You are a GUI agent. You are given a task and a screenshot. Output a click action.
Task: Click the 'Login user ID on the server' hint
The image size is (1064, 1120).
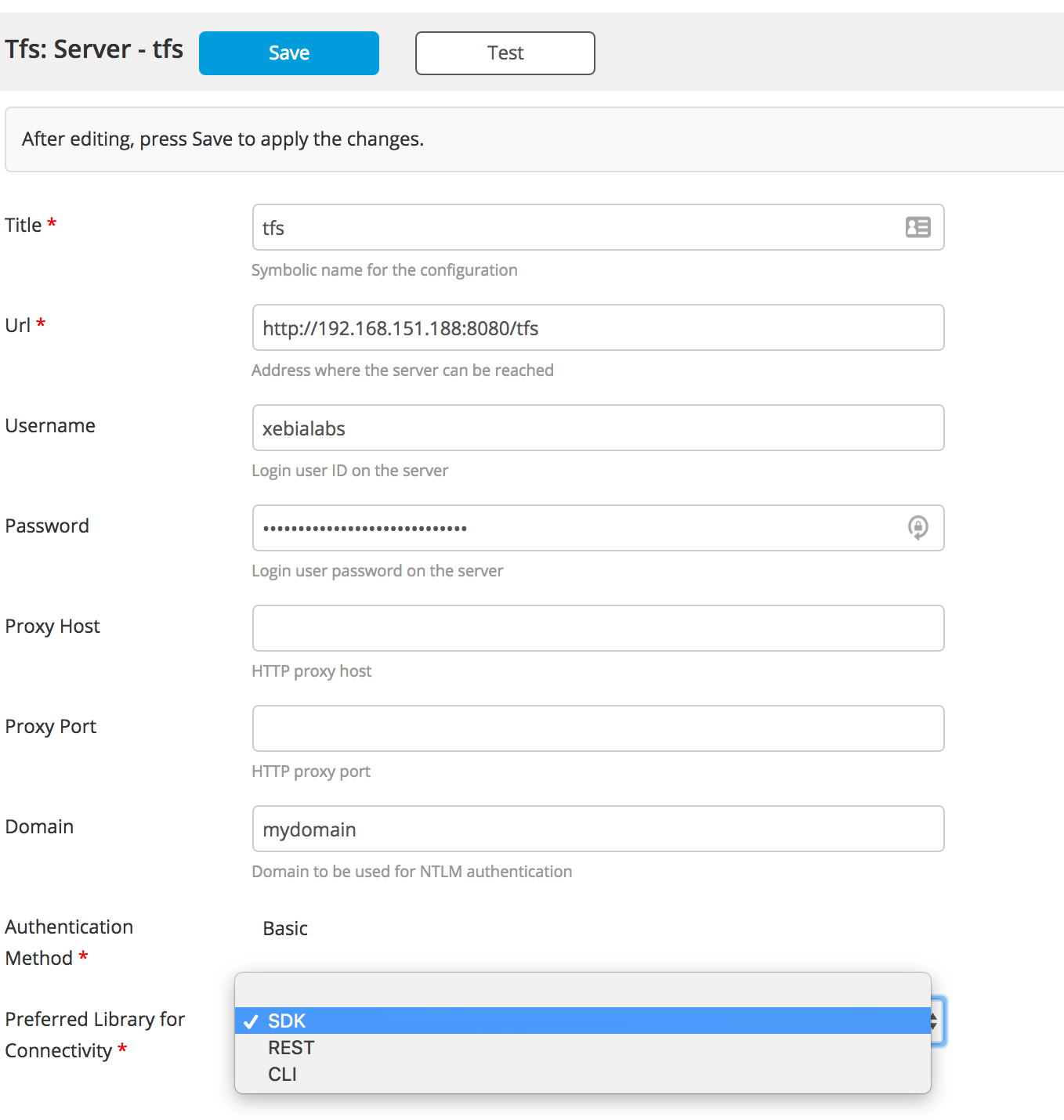click(x=349, y=471)
